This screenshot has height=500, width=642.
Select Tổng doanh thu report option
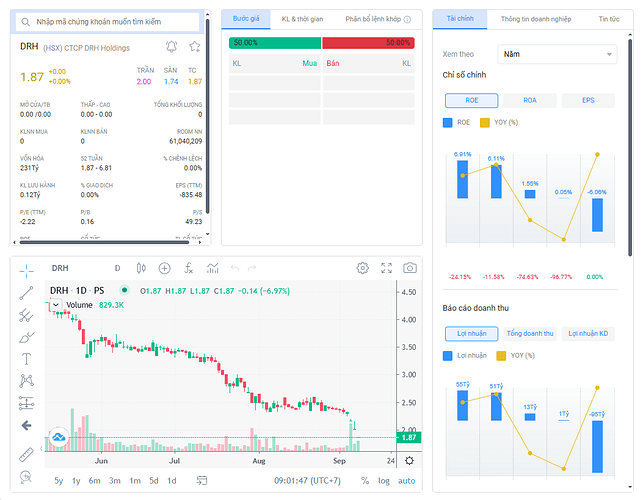(x=530, y=334)
